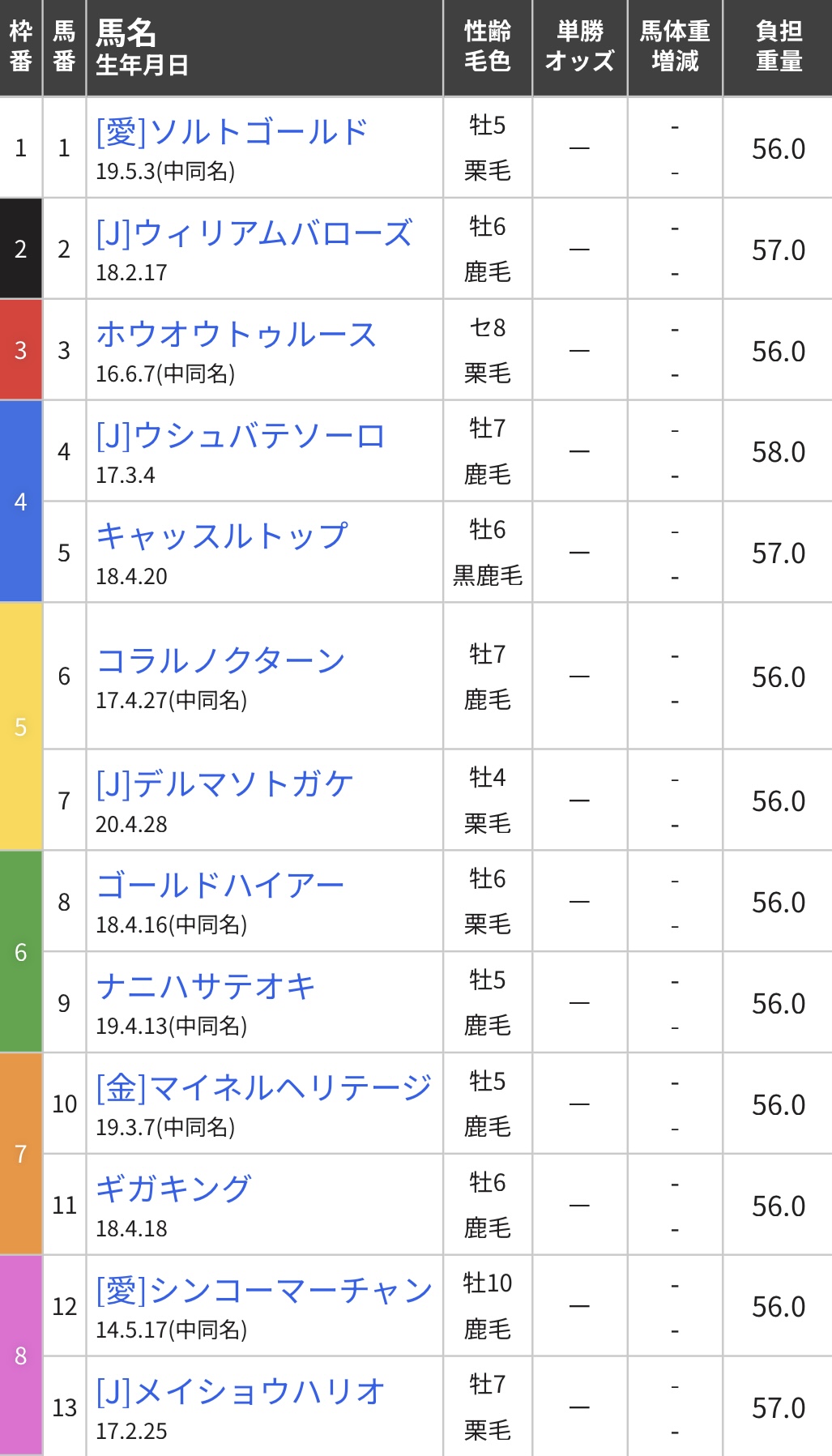This screenshot has width=832, height=1456.
Task: Click the blue frame 4 color cell
Action: click(21, 502)
